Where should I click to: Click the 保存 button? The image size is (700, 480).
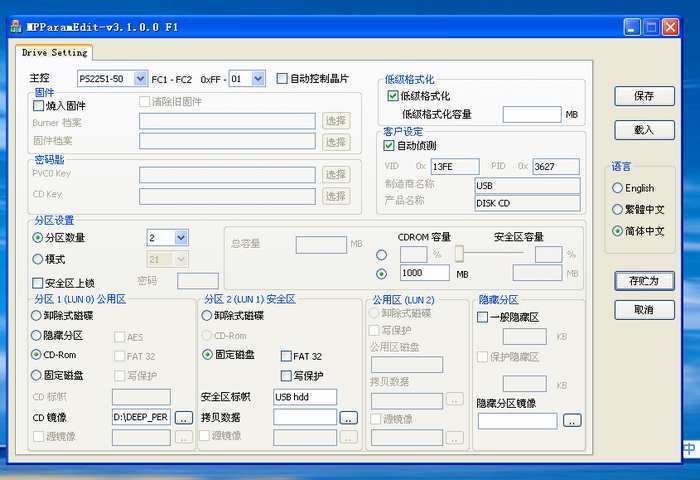point(644,96)
